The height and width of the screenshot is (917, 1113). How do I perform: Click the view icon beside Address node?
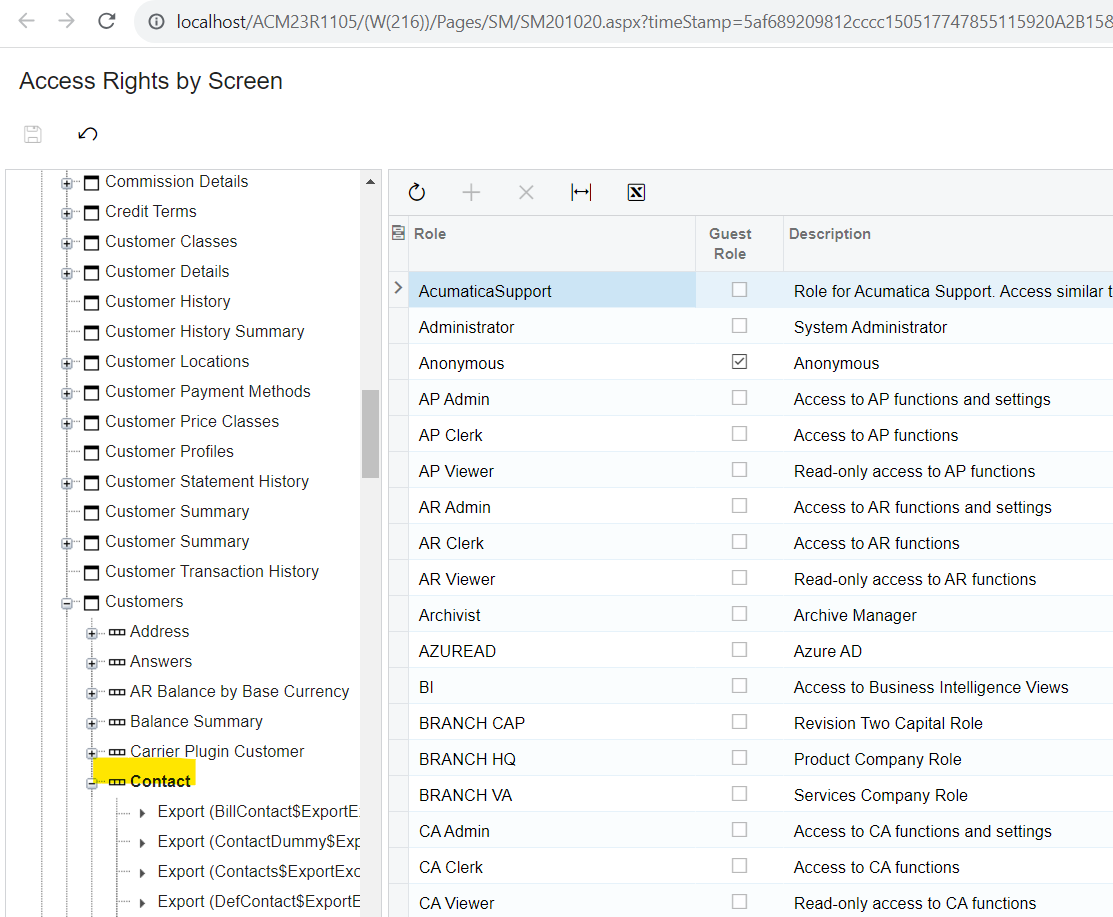(117, 632)
